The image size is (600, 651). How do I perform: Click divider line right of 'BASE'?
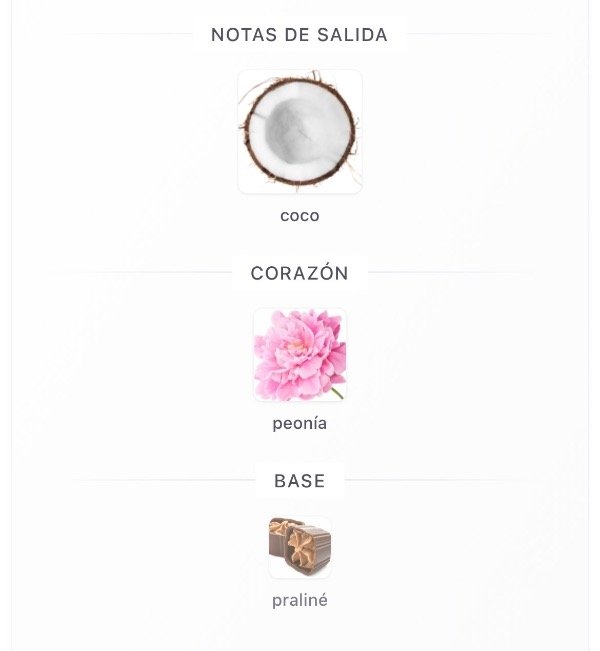pos(440,481)
